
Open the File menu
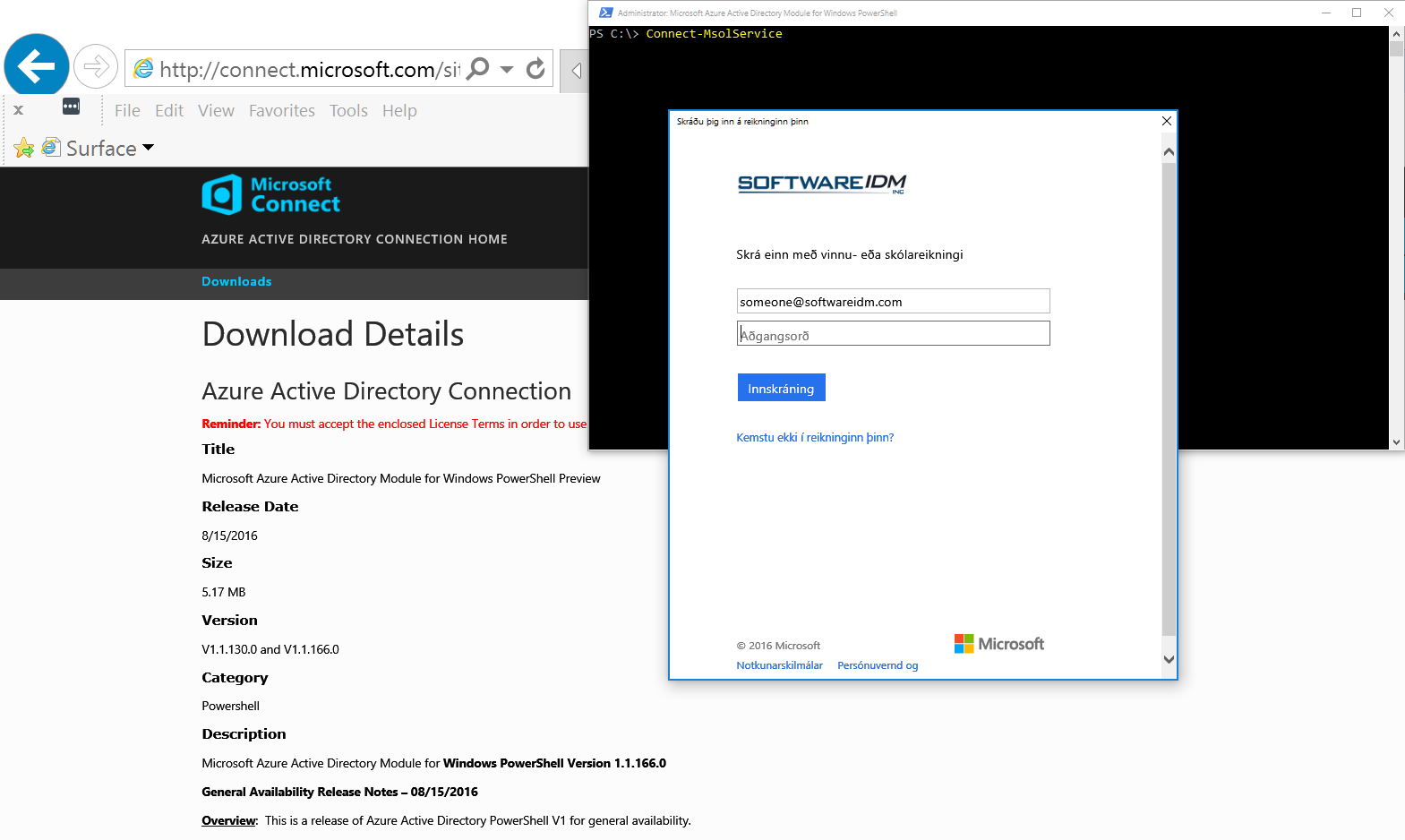point(127,110)
